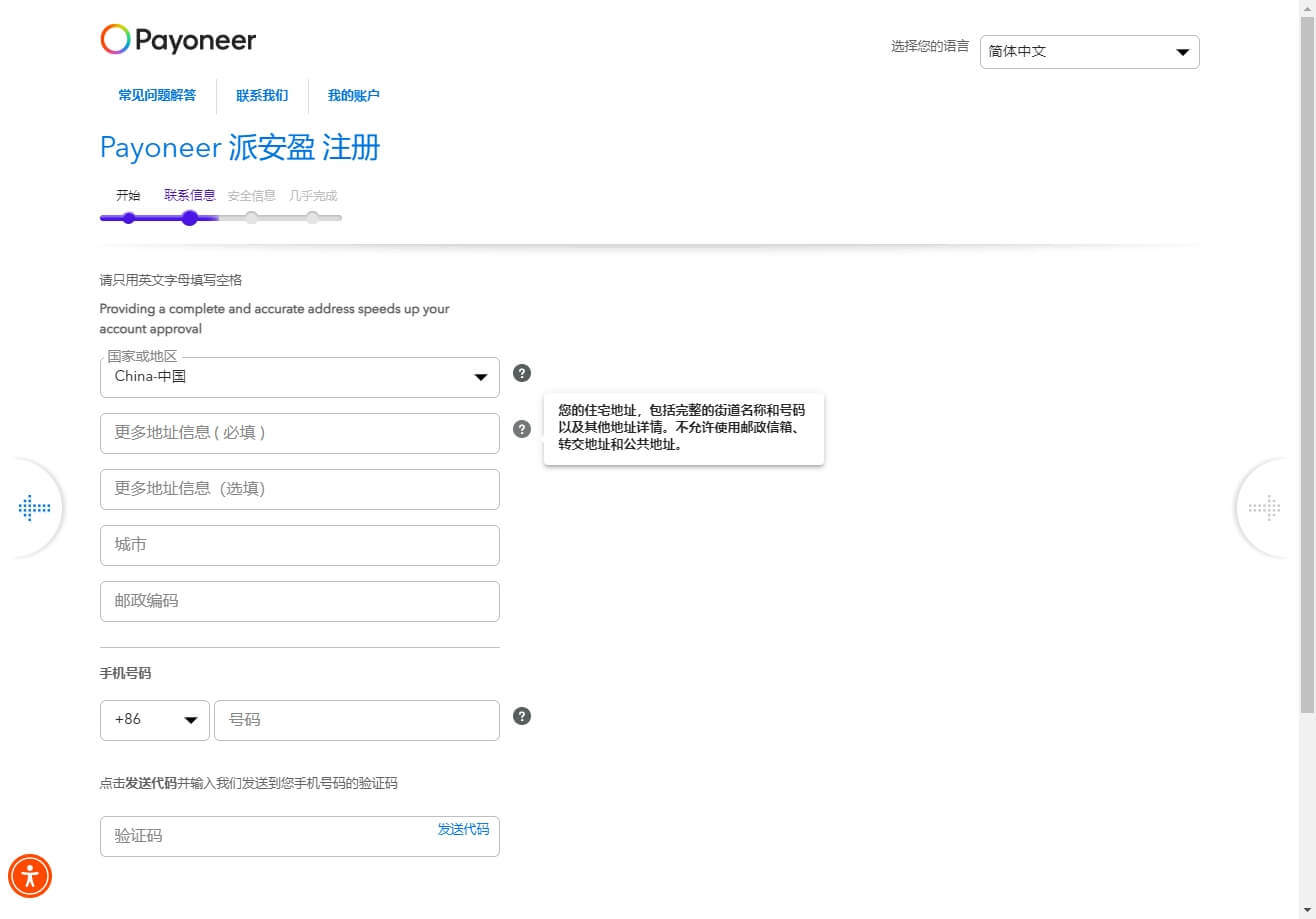This screenshot has width=1316, height=919.
Task: Open the accessibility options icon
Action: pos(30,876)
